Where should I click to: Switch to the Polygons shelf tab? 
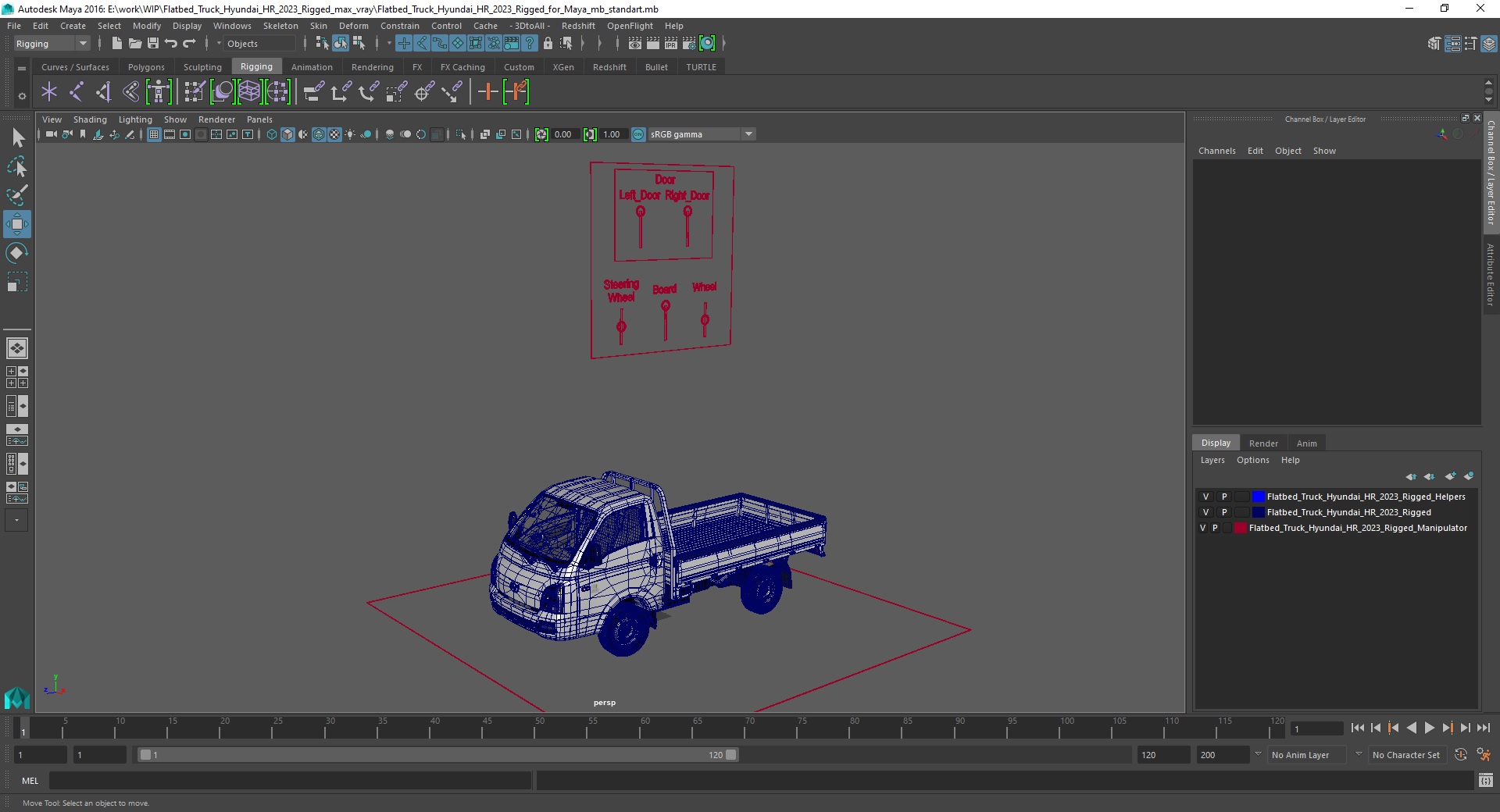(x=146, y=67)
